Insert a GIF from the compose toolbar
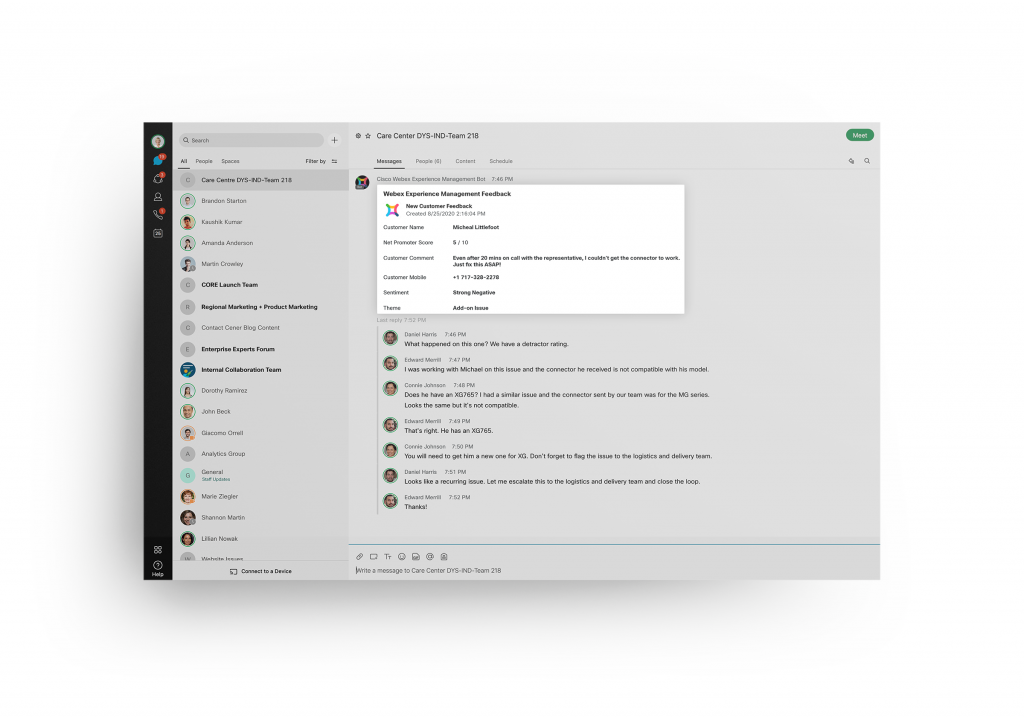The width and height of the screenshot is (1024, 718). click(x=417, y=556)
